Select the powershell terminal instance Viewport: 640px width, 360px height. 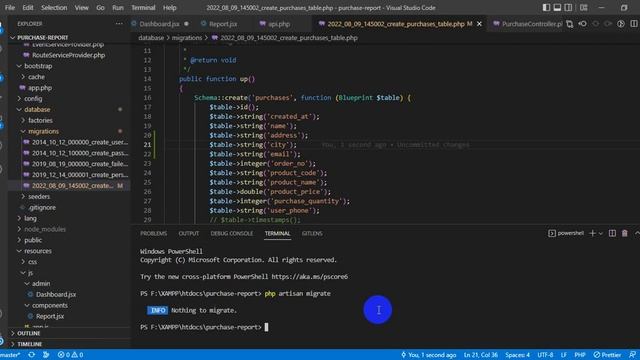[566, 233]
